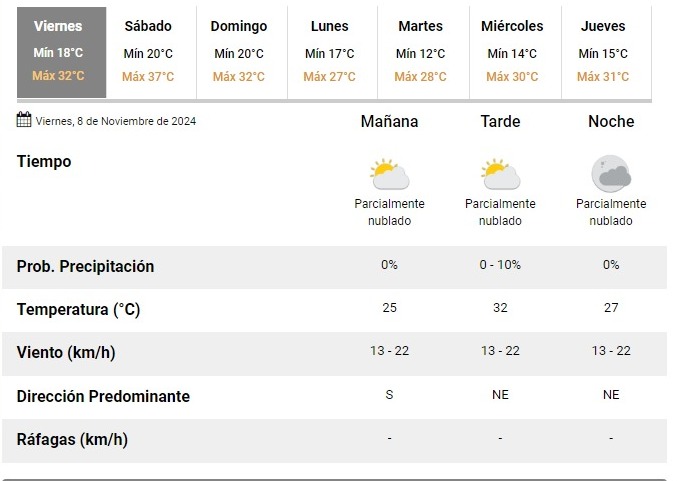Click the Ráfagas (km/h) row label
686x481 pixels.
72,439
